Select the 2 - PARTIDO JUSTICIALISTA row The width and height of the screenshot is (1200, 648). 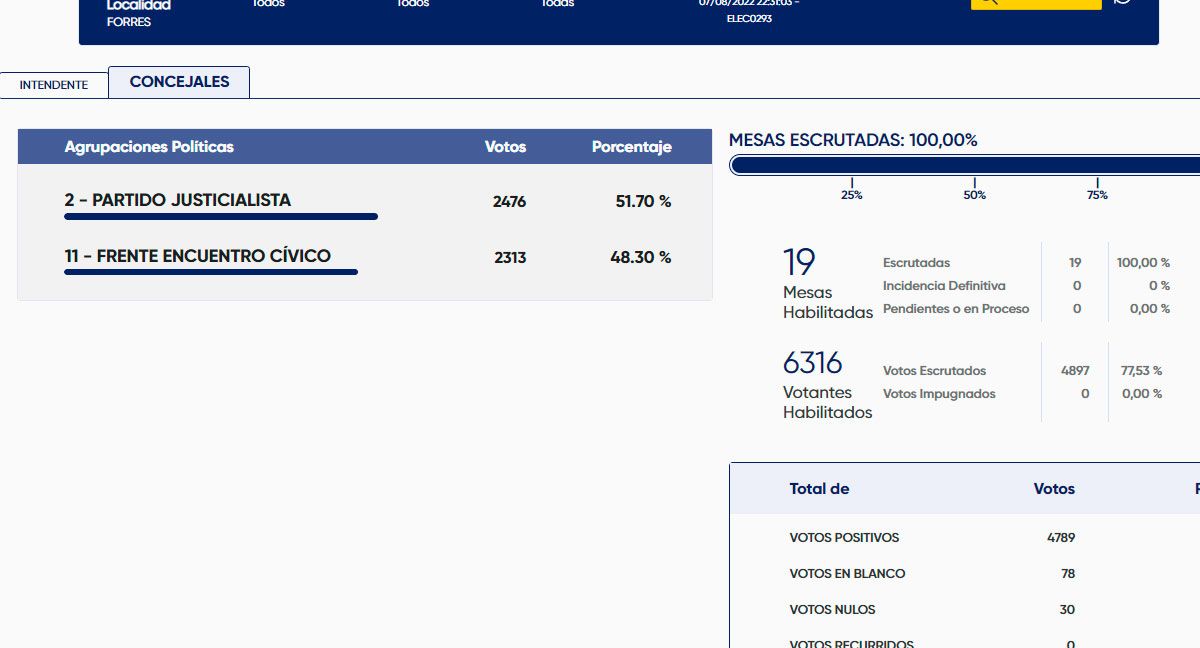pos(178,201)
